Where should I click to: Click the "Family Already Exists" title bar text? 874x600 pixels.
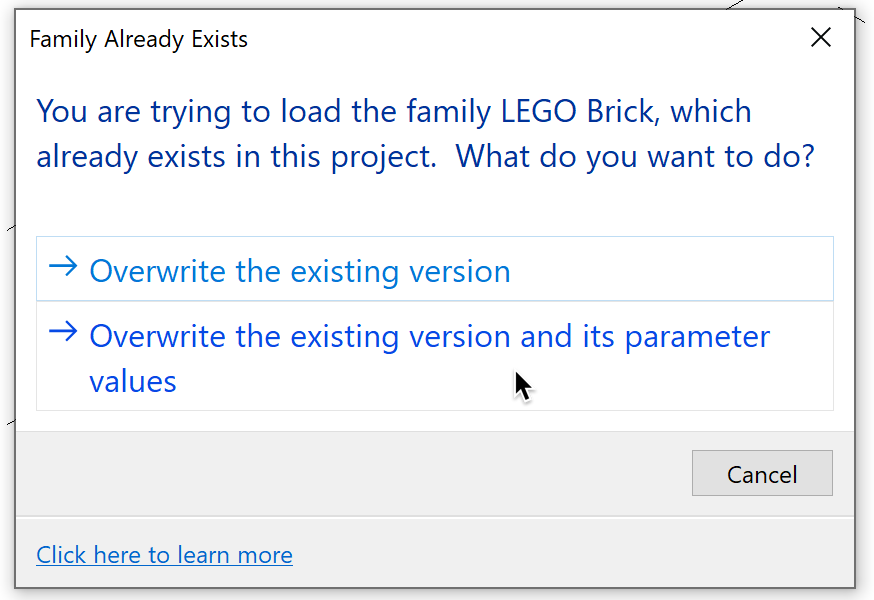[x=139, y=40]
